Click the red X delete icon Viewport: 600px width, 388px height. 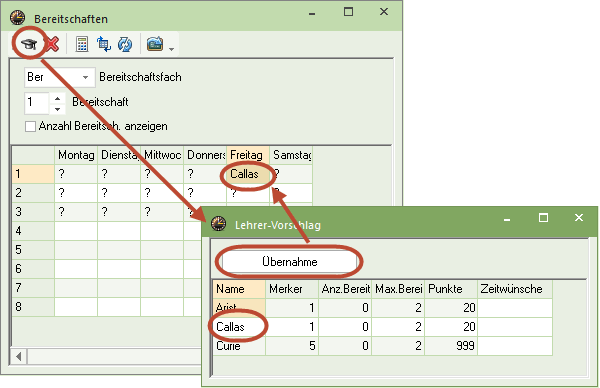click(x=52, y=44)
